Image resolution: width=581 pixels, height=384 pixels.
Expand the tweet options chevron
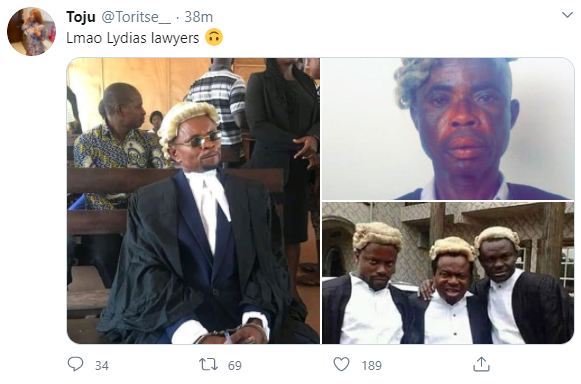click(567, 15)
